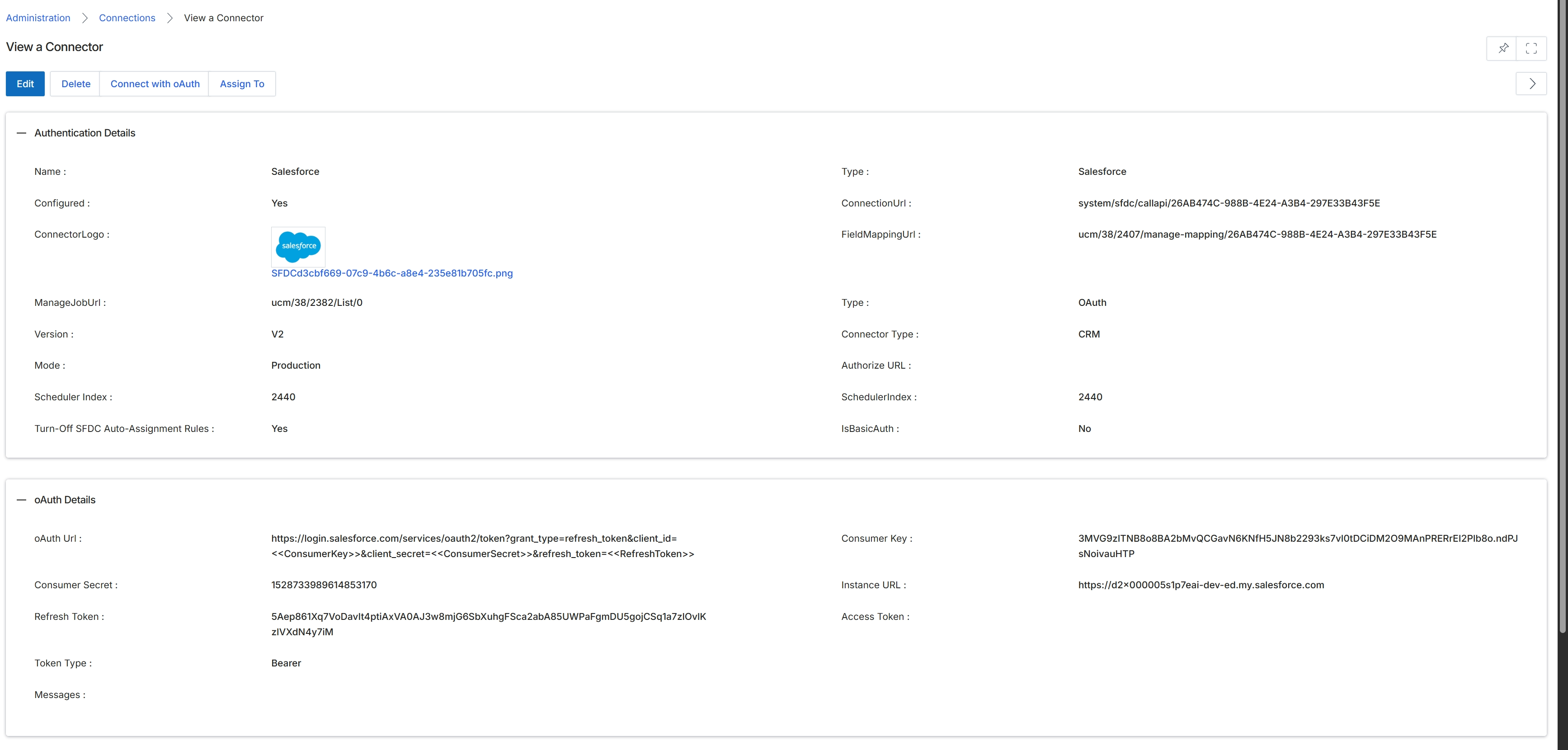Image resolution: width=1568 pixels, height=750 pixels.
Task: Select the FieldMappingUrl value
Action: 1257,234
